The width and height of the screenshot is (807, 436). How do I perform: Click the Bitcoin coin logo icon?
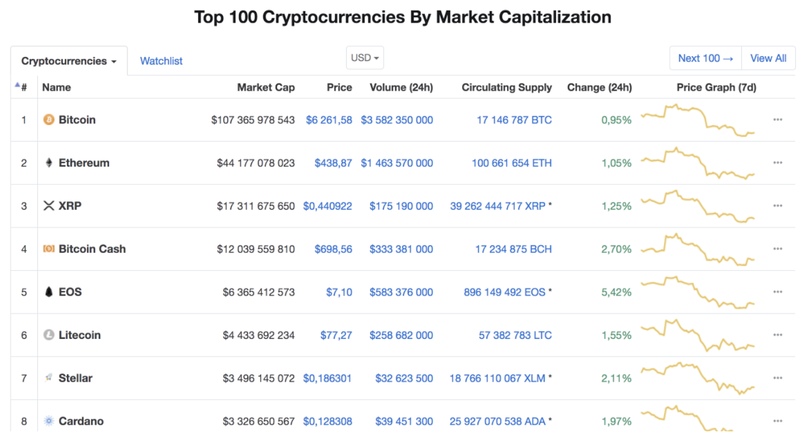pos(48,120)
